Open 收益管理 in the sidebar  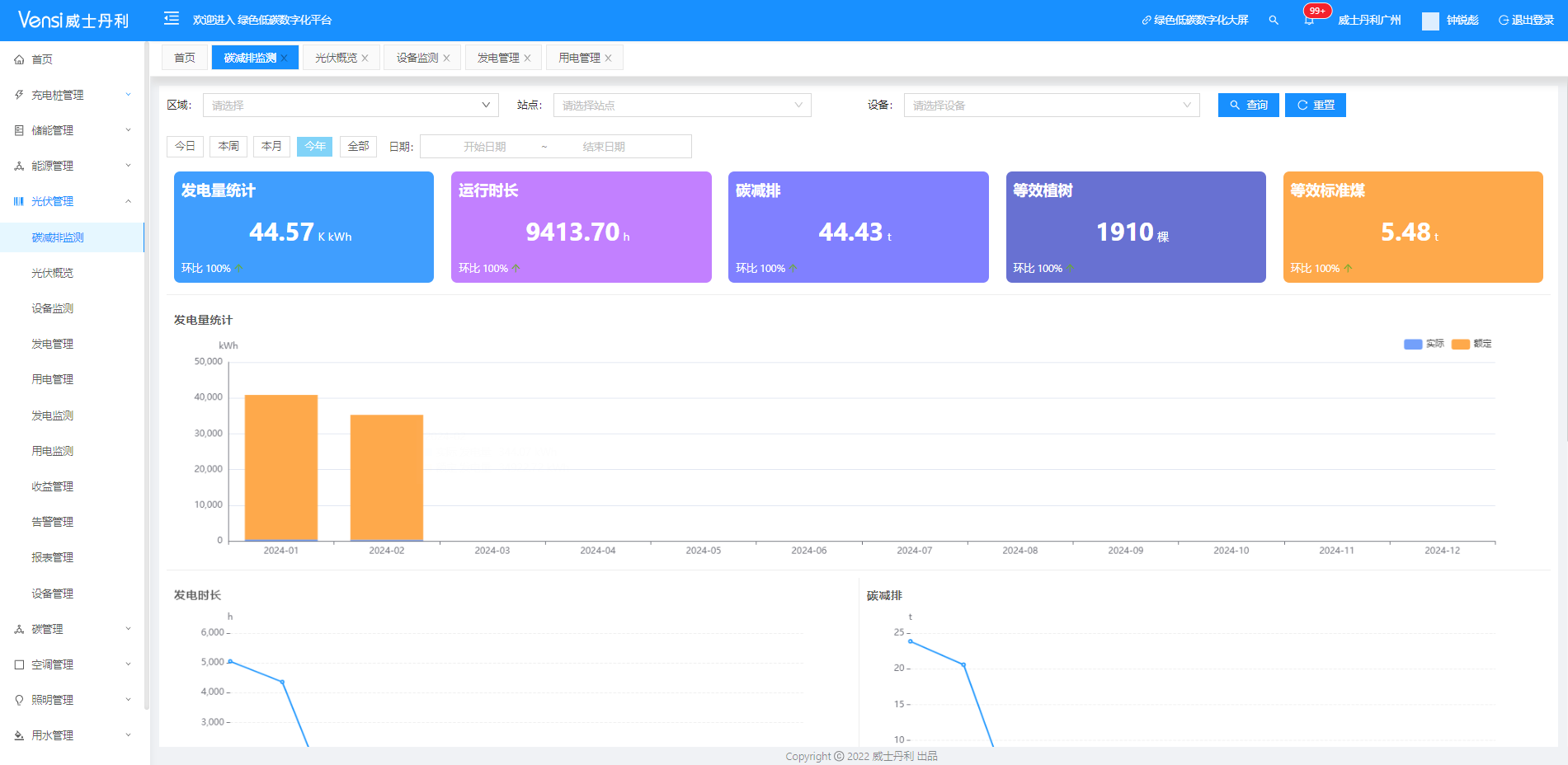point(52,486)
